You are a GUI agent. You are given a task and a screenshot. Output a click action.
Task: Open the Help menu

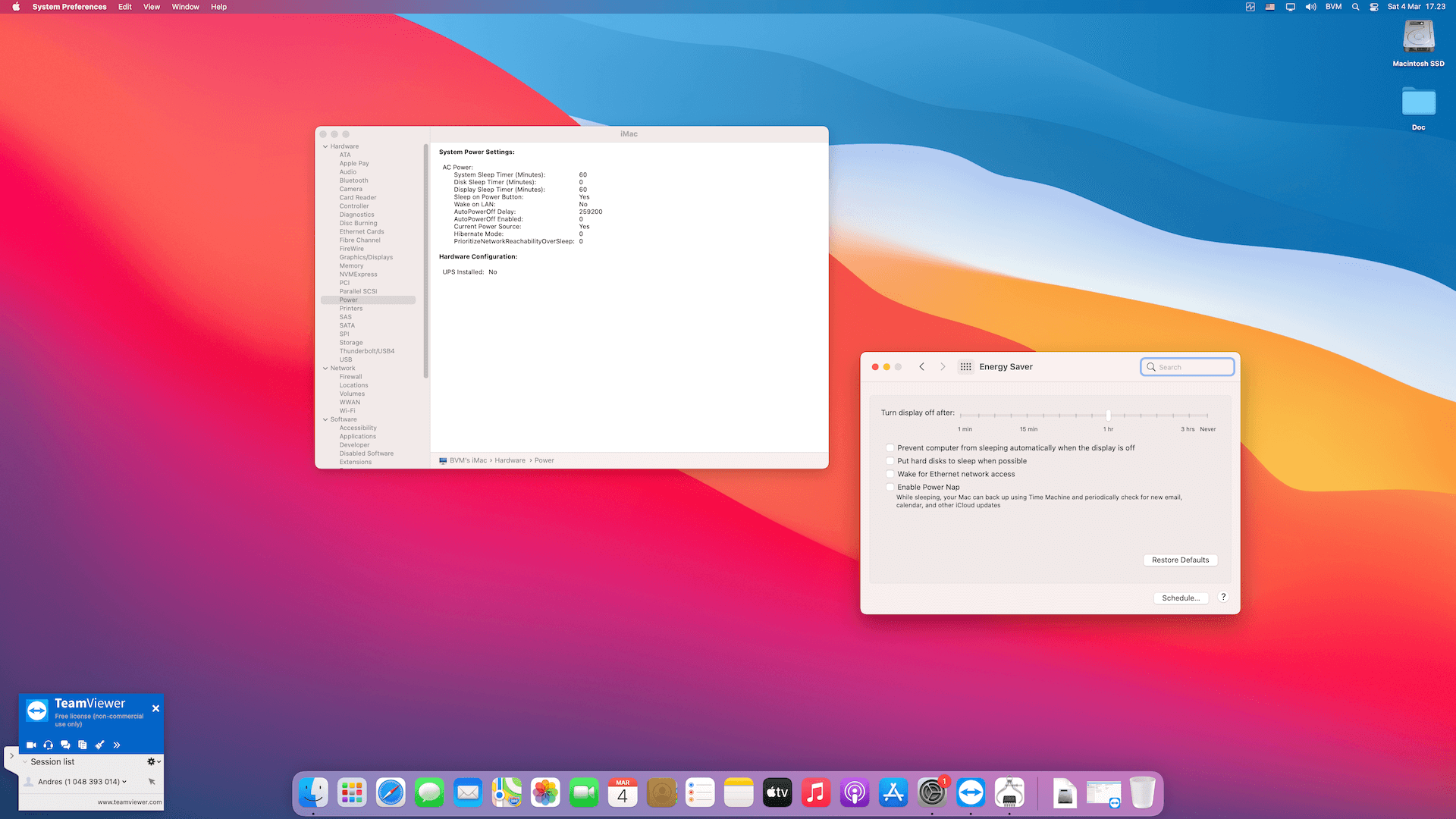coord(218,7)
